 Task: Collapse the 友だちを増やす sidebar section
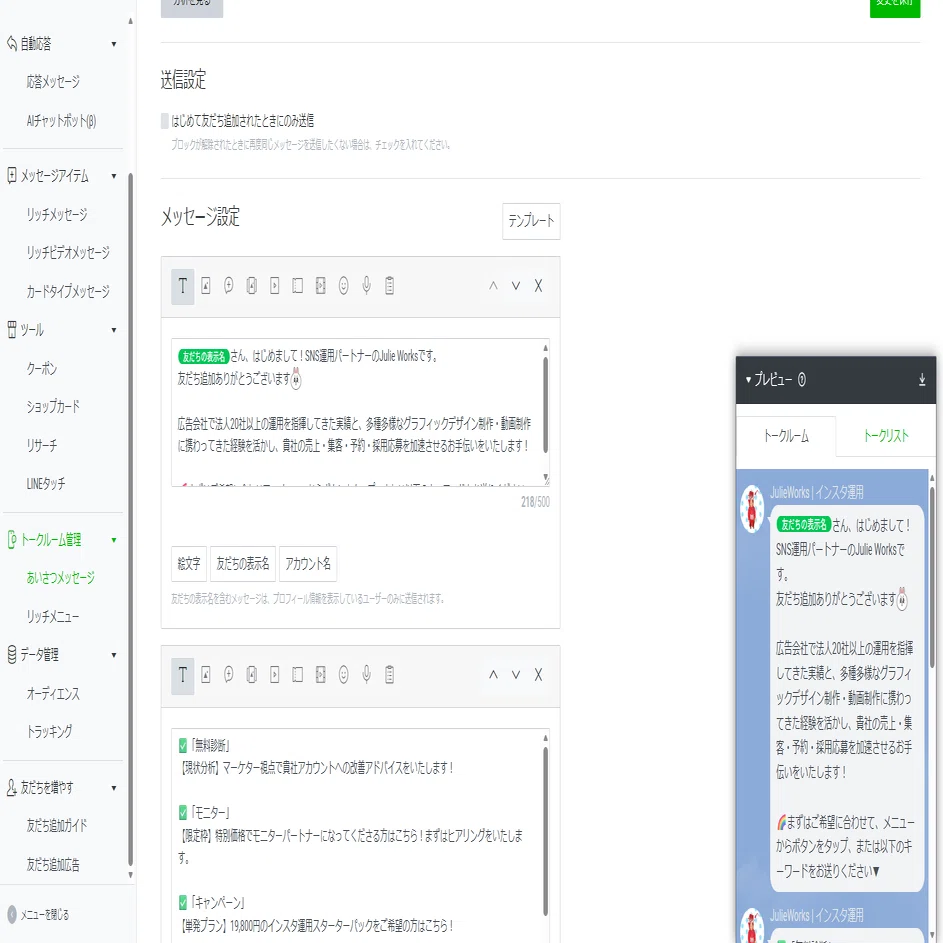[114, 788]
